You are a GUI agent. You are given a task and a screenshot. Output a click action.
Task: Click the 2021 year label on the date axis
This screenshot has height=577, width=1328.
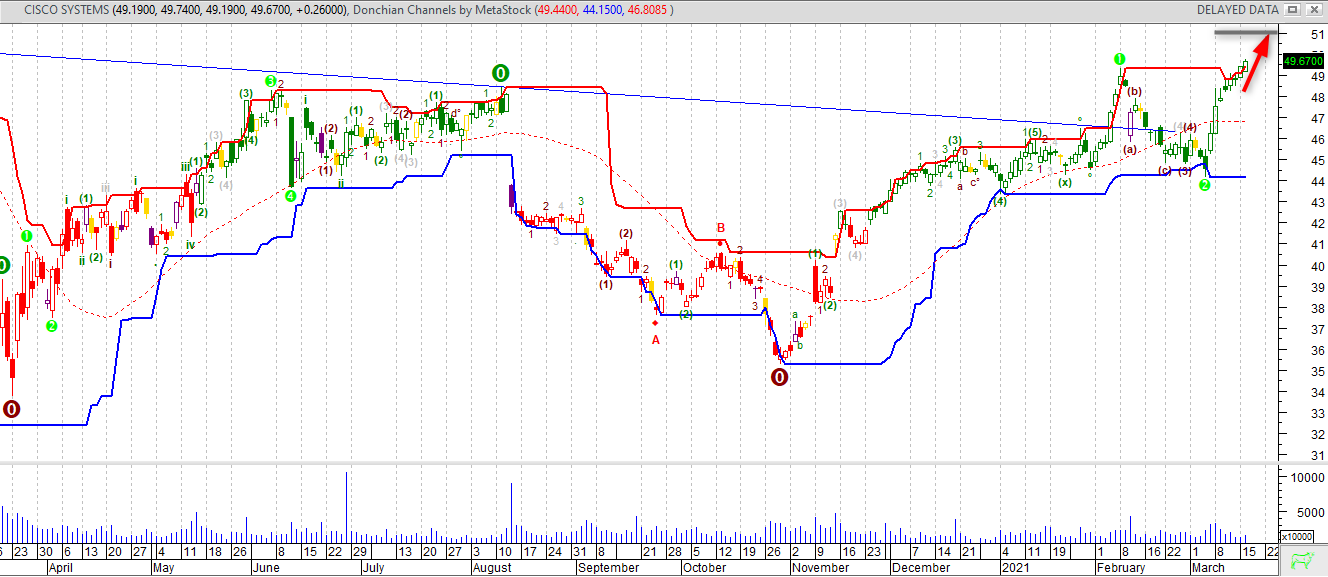(x=1017, y=567)
